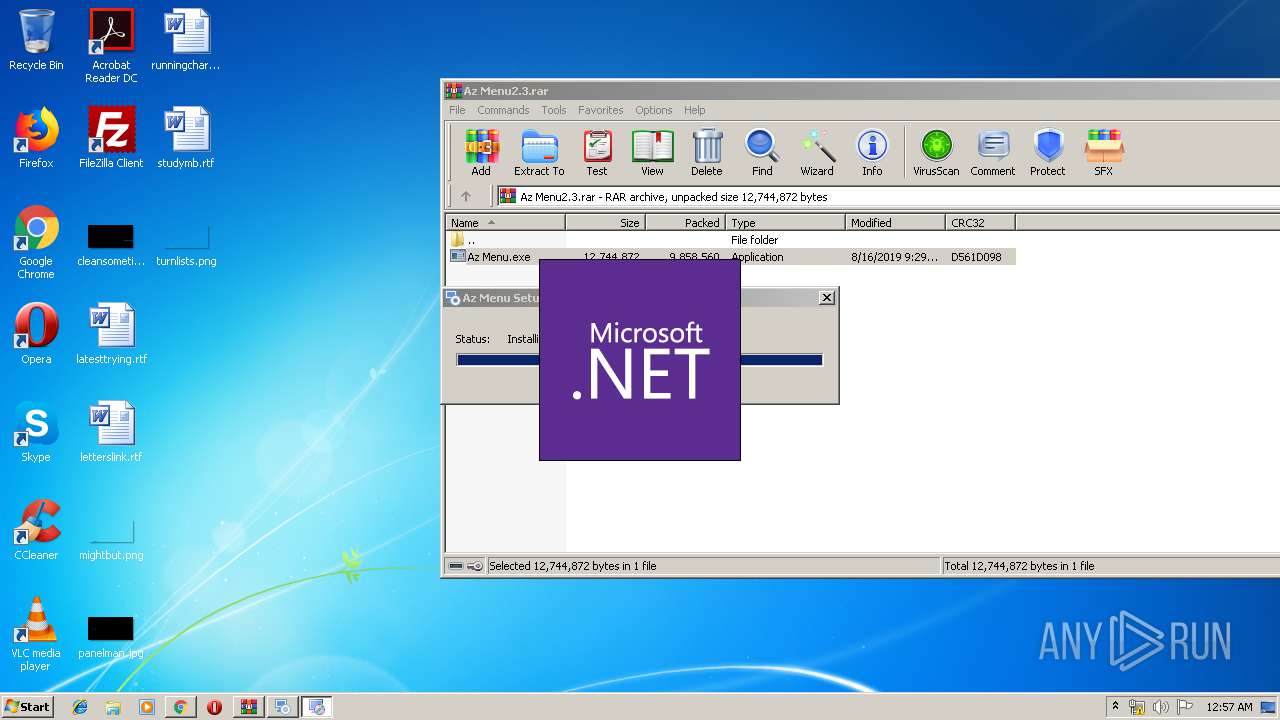Open Internet Explorer from taskbar
Image resolution: width=1280 pixels, height=720 pixels.
point(80,707)
